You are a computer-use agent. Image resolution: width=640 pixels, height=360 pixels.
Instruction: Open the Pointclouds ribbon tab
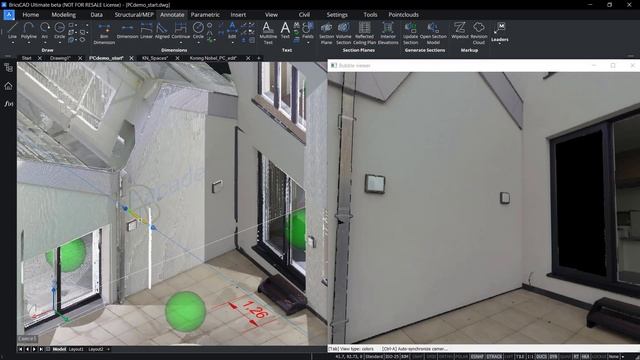[x=403, y=15]
